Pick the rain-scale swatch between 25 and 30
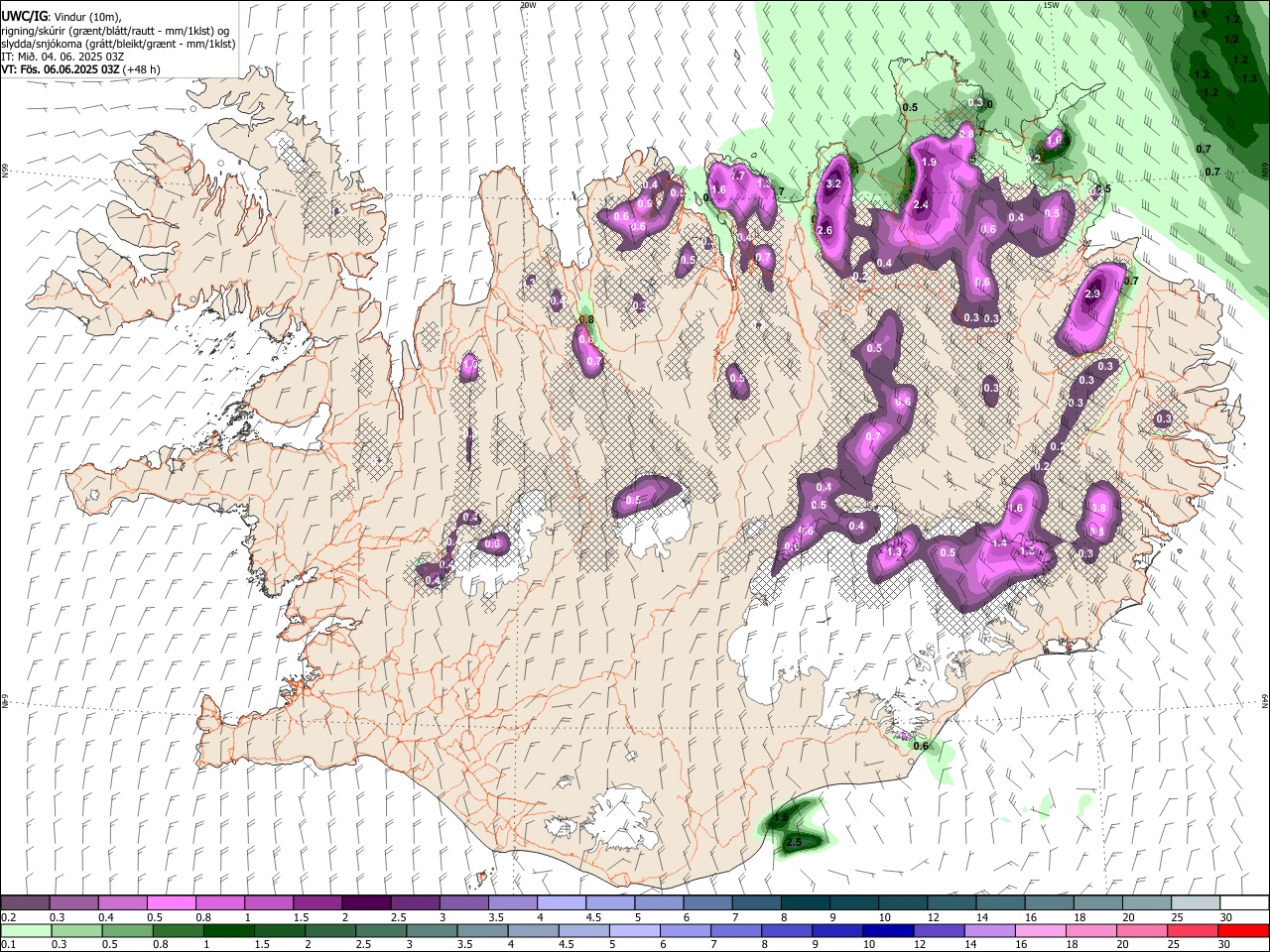The image size is (1270, 952). (x=1194, y=930)
